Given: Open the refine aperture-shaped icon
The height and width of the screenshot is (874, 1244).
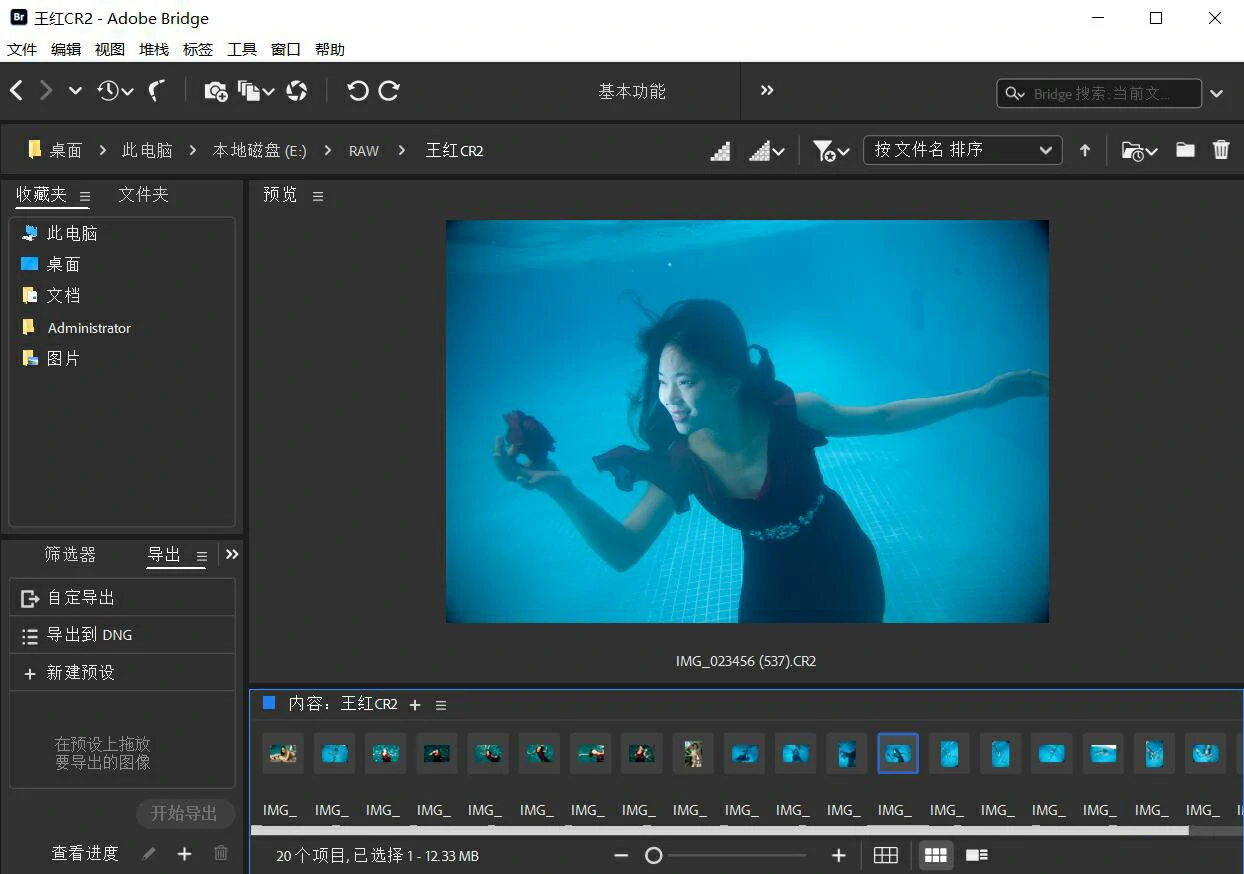Looking at the screenshot, I should (296, 91).
